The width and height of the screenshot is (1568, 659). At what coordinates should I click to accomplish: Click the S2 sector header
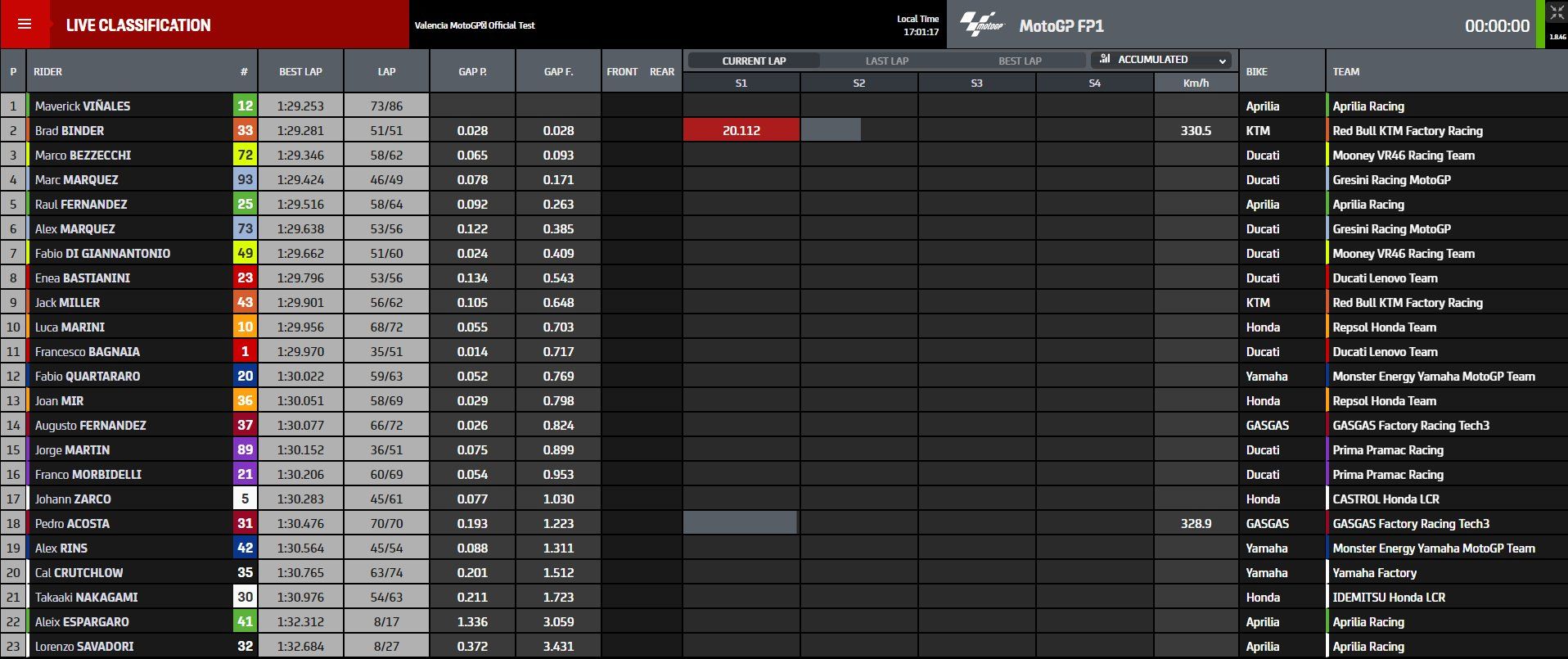[x=858, y=83]
